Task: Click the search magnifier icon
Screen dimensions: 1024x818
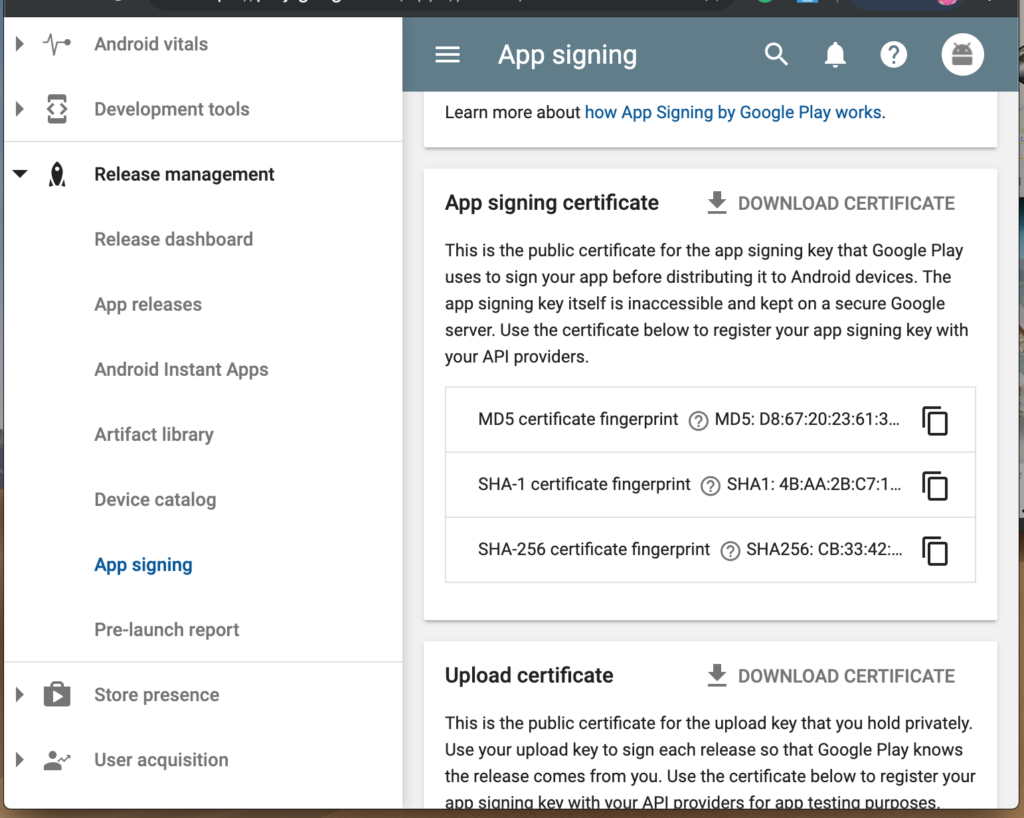Action: click(x=776, y=55)
